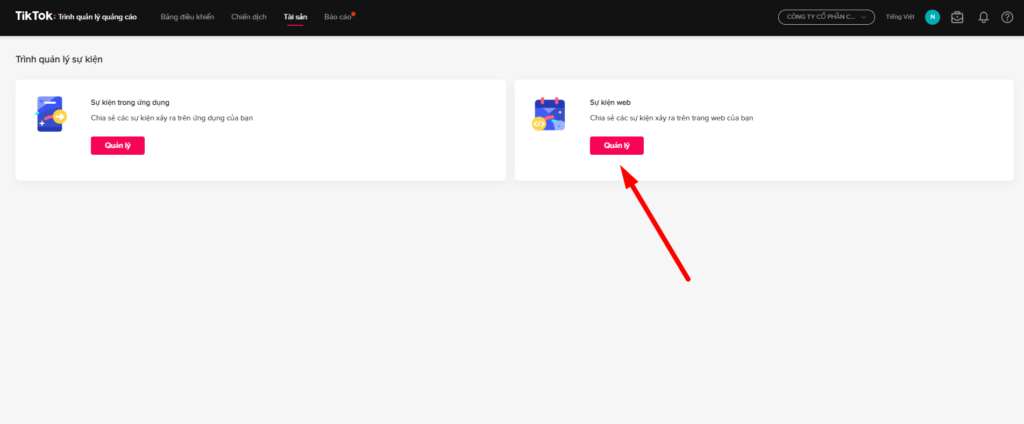Click the Trình quản lý sự kiện heading

coord(59,60)
